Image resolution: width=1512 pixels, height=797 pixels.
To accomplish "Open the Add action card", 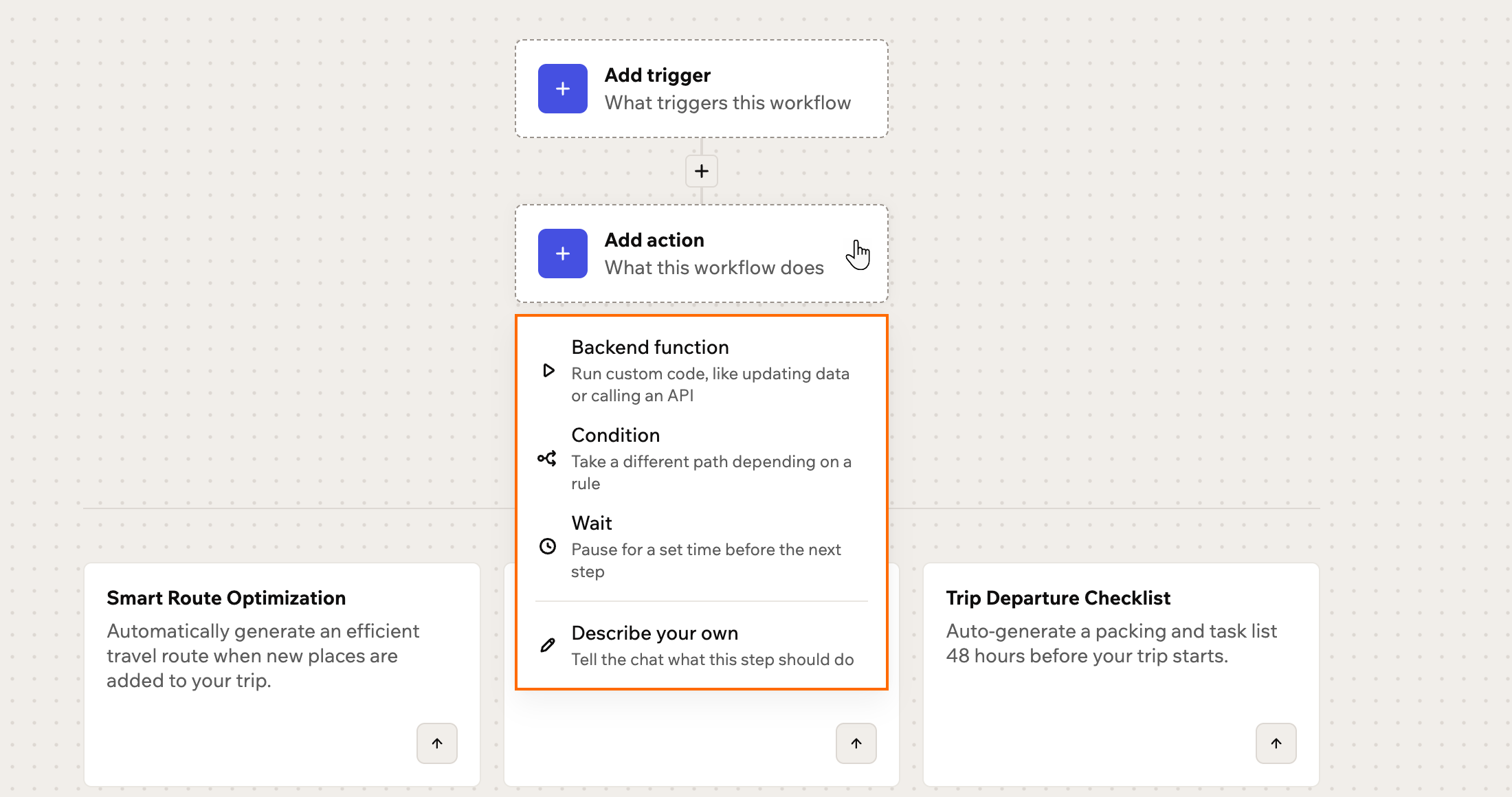I will (702, 254).
